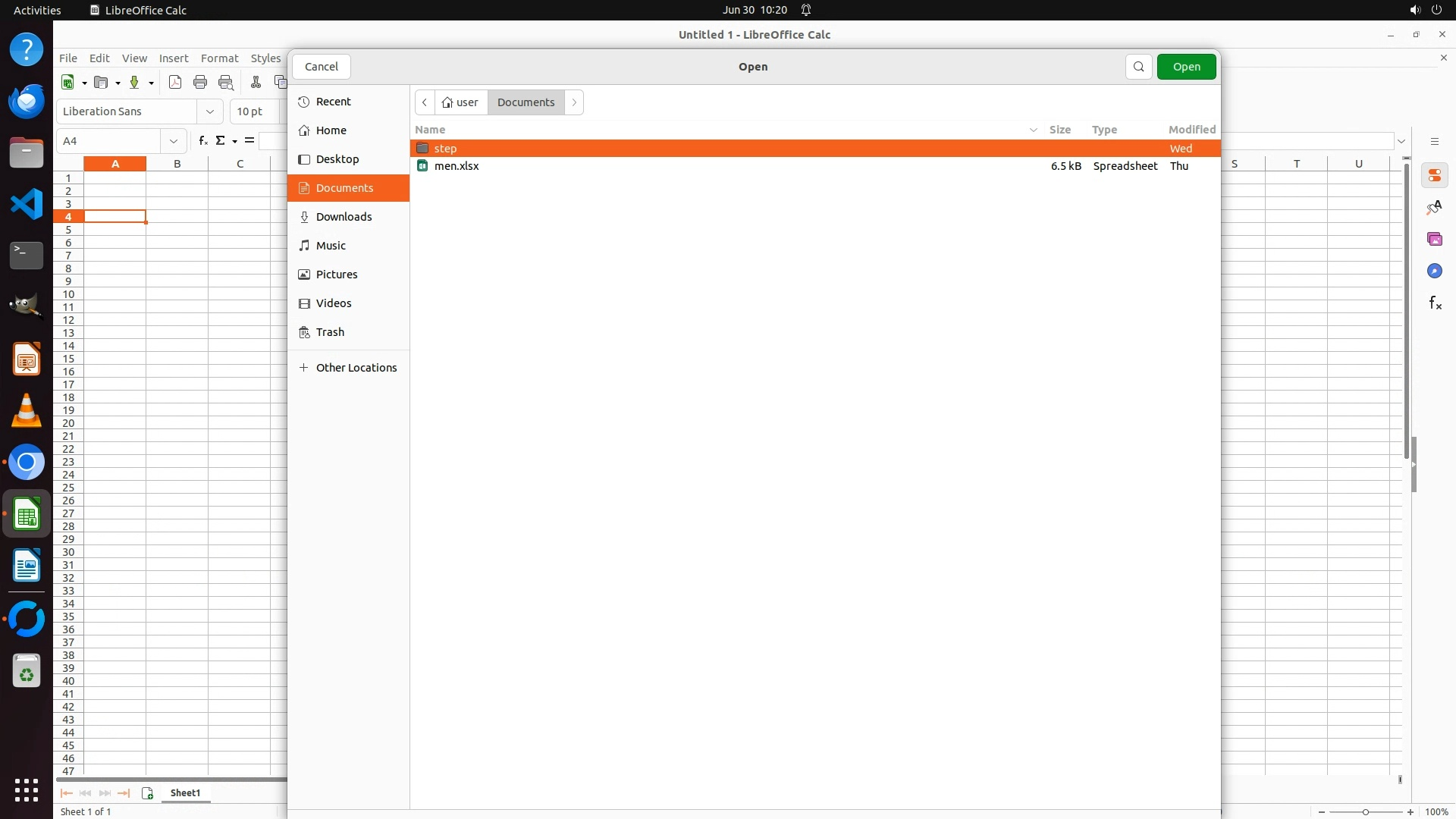Open the Function Wizard icon beside Name Box

pyautogui.click(x=202, y=140)
